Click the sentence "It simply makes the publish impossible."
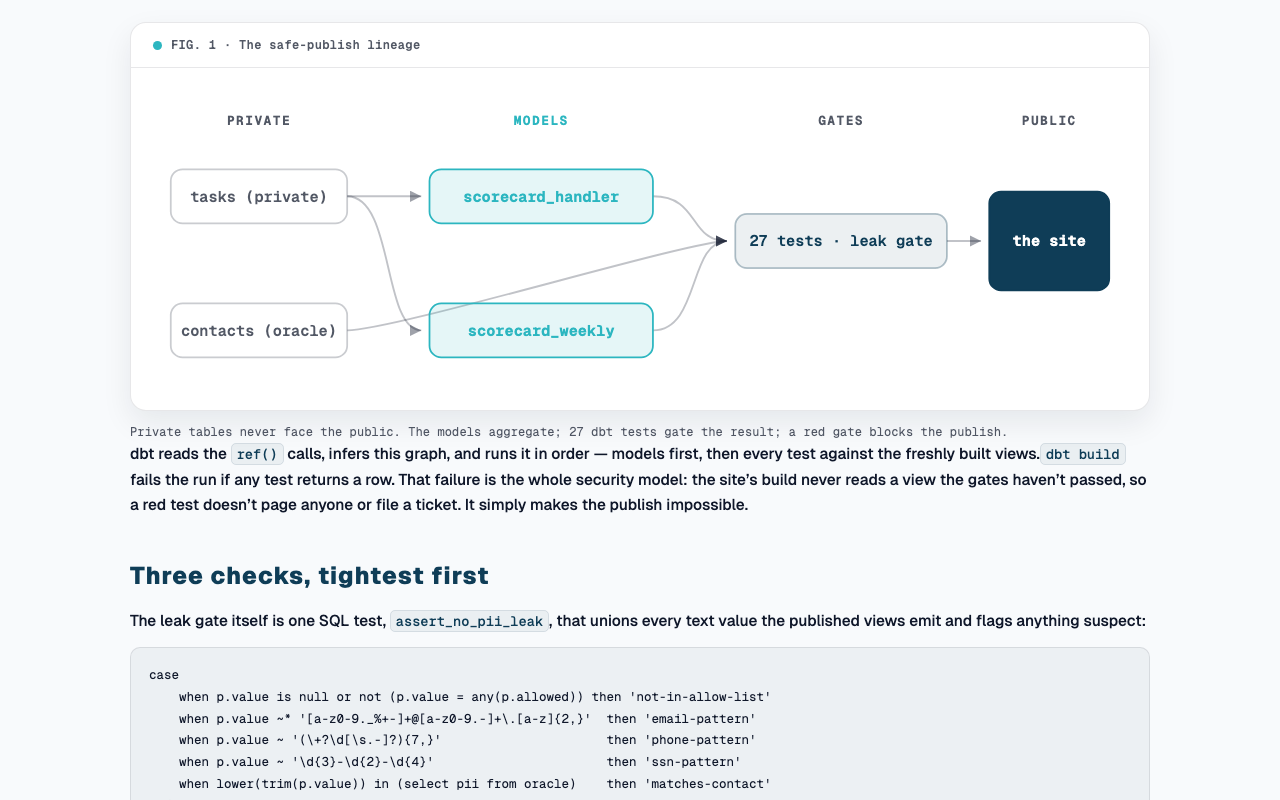 [x=606, y=505]
